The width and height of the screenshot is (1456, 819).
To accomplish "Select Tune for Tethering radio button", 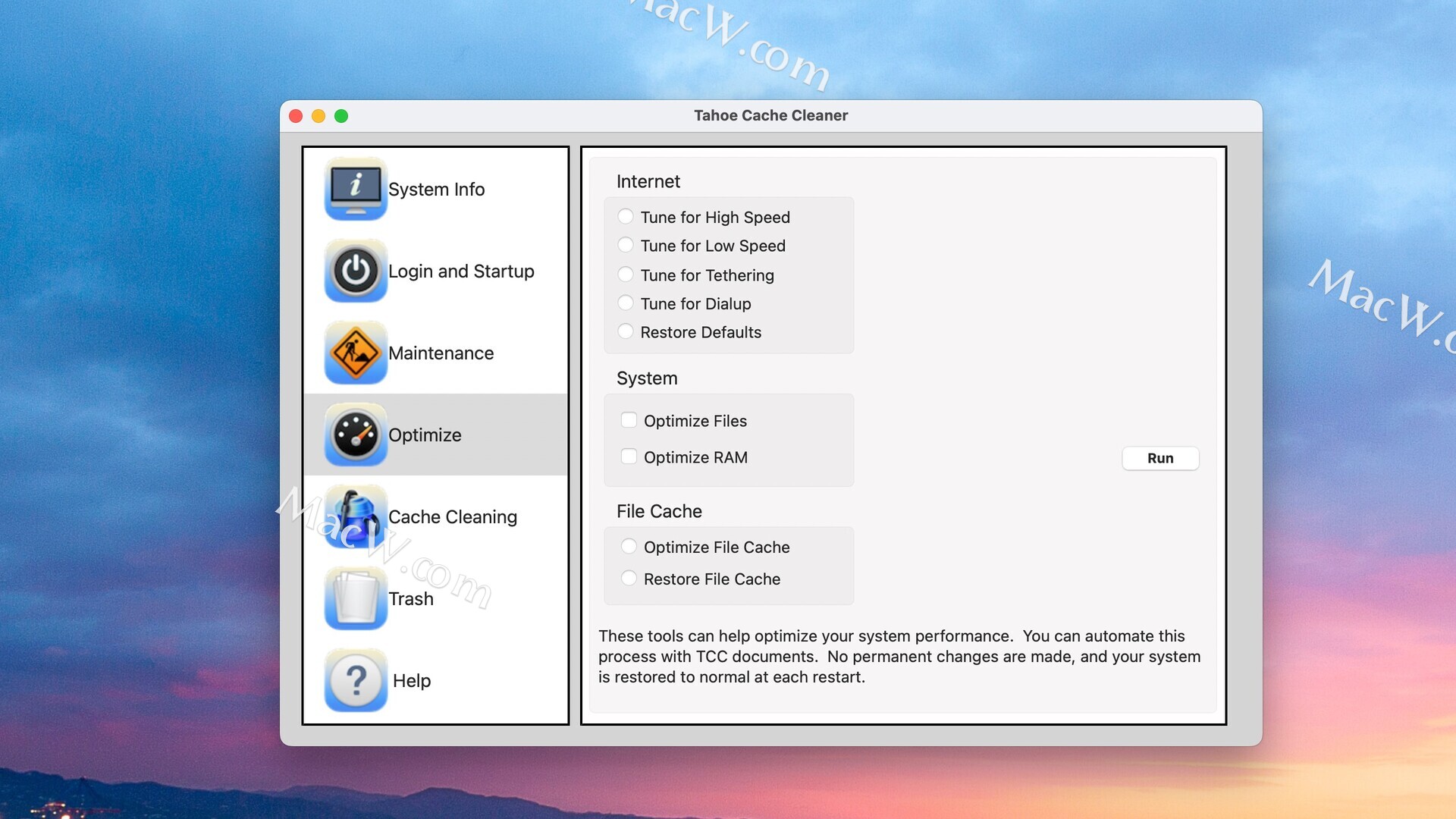I will [626, 275].
